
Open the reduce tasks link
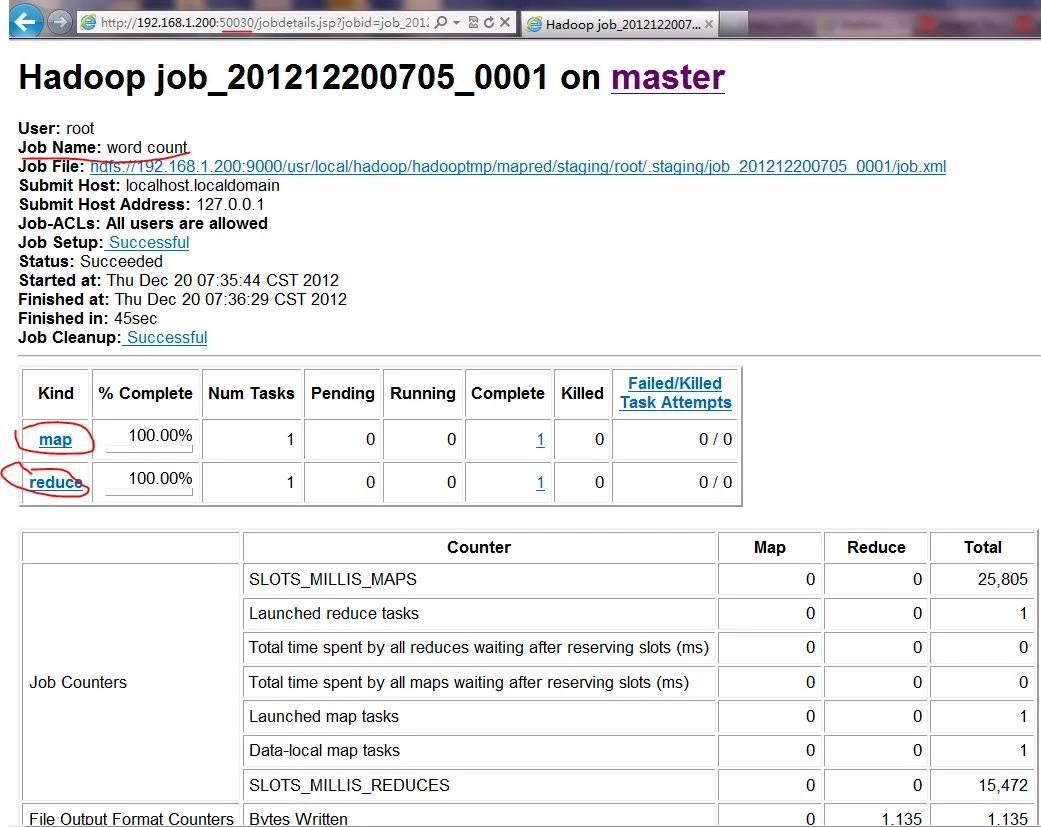[x=55, y=482]
